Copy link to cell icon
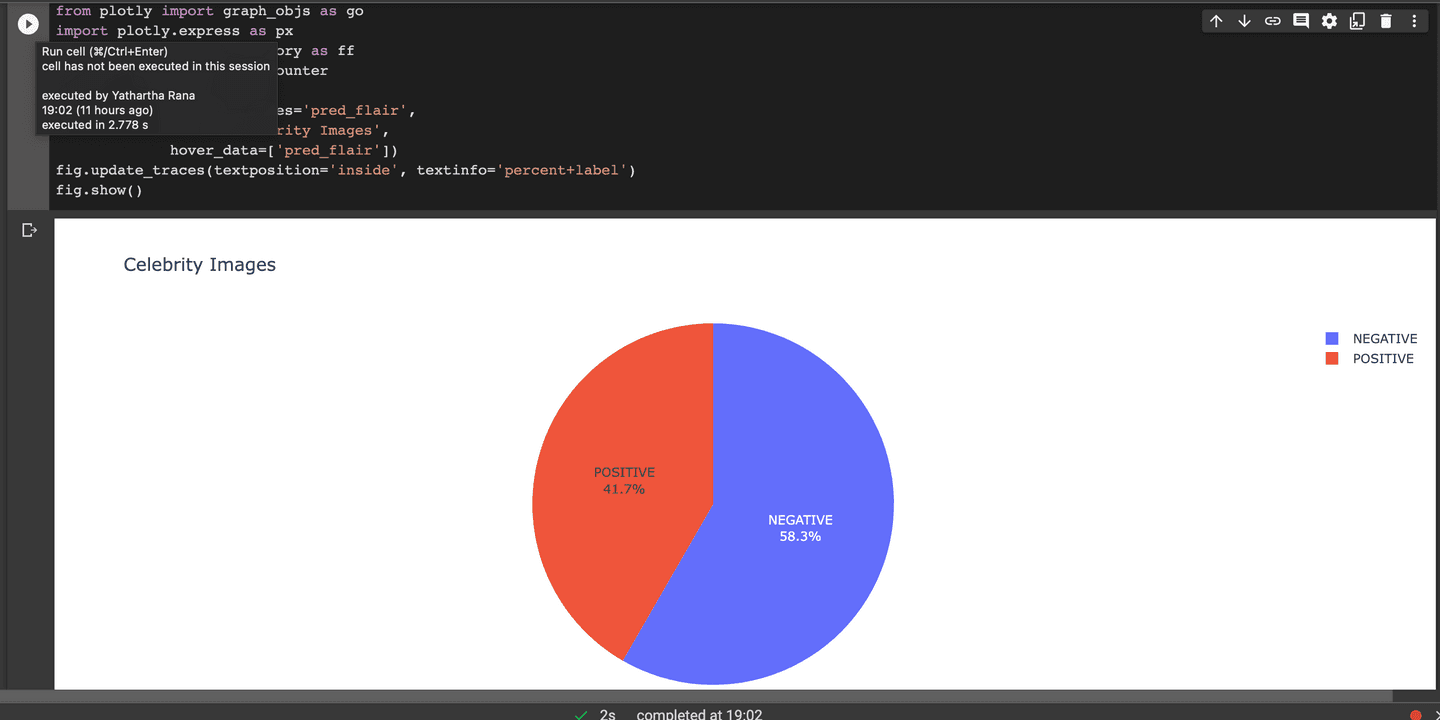1440x720 pixels. point(1272,21)
